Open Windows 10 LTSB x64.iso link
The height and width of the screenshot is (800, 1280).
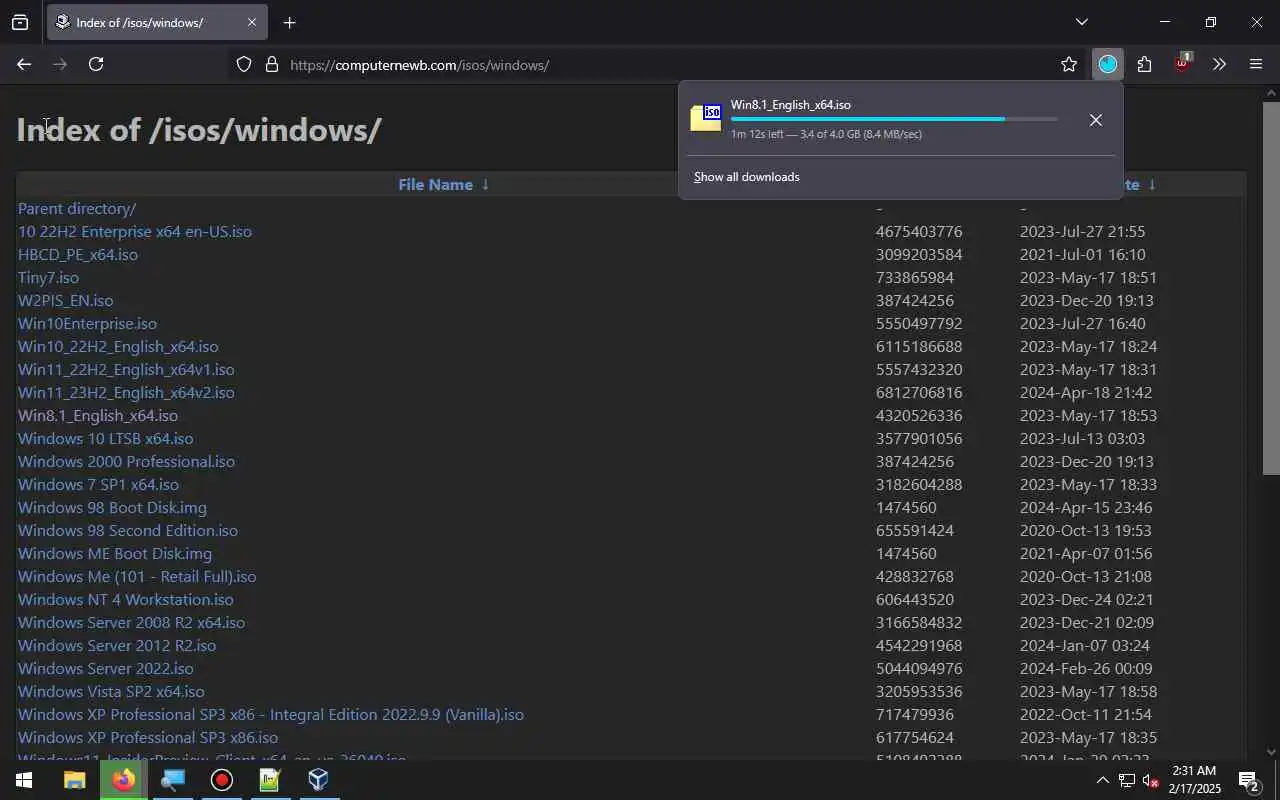[105, 438]
